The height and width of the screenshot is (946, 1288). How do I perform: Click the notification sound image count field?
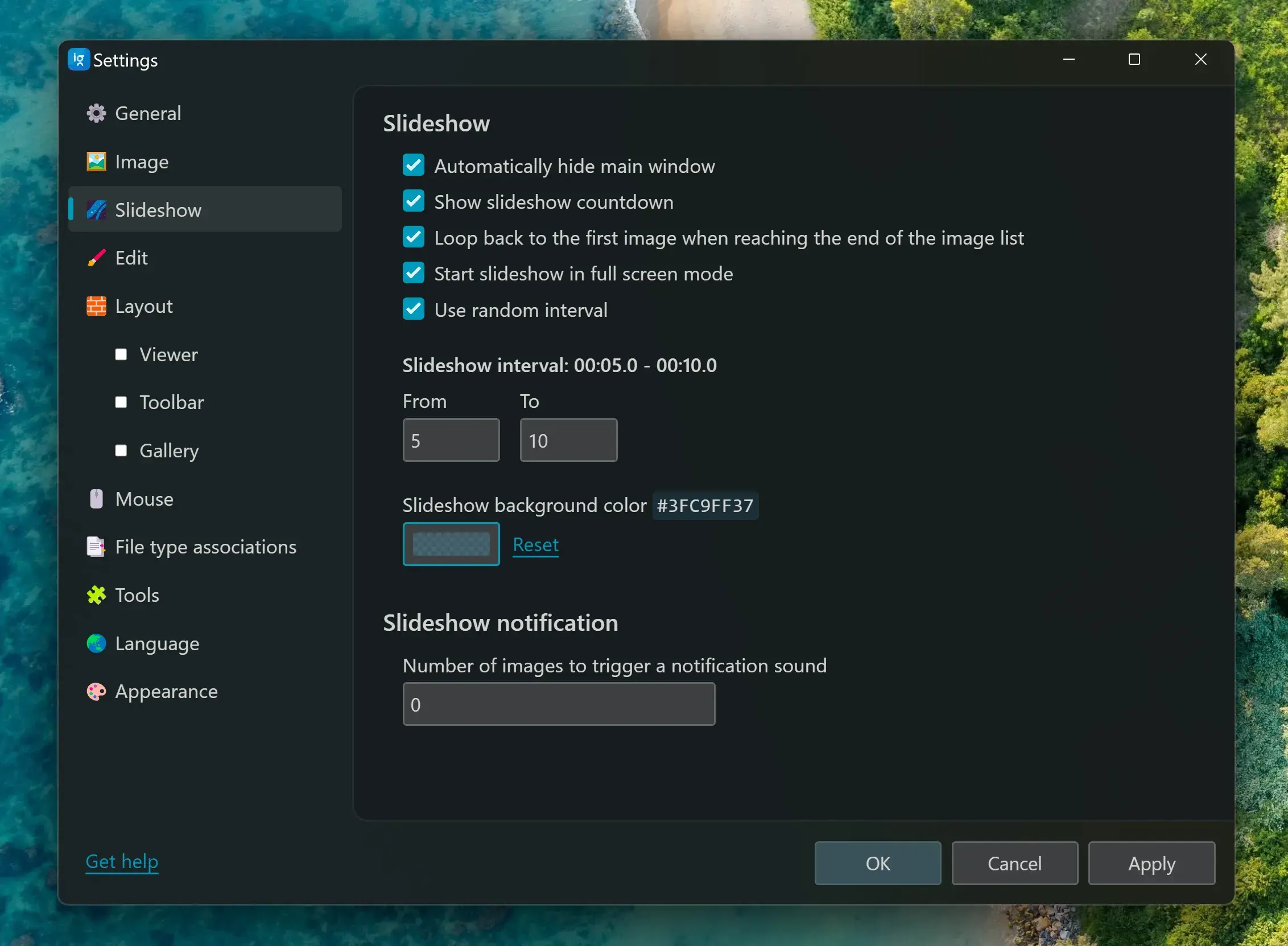(559, 704)
